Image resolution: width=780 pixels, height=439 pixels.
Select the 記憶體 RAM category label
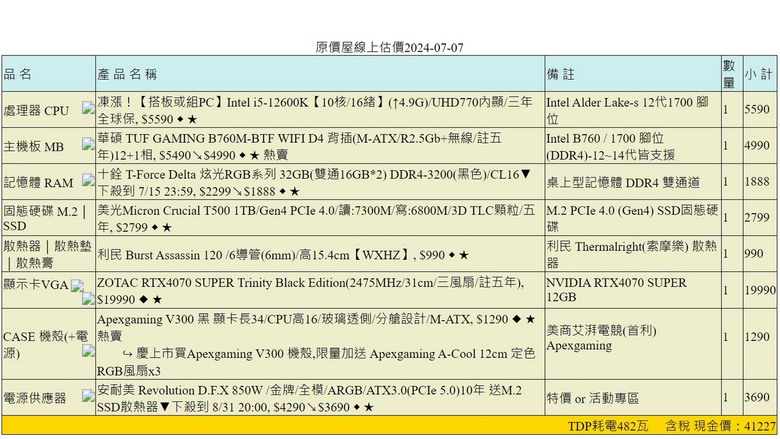click(38, 182)
